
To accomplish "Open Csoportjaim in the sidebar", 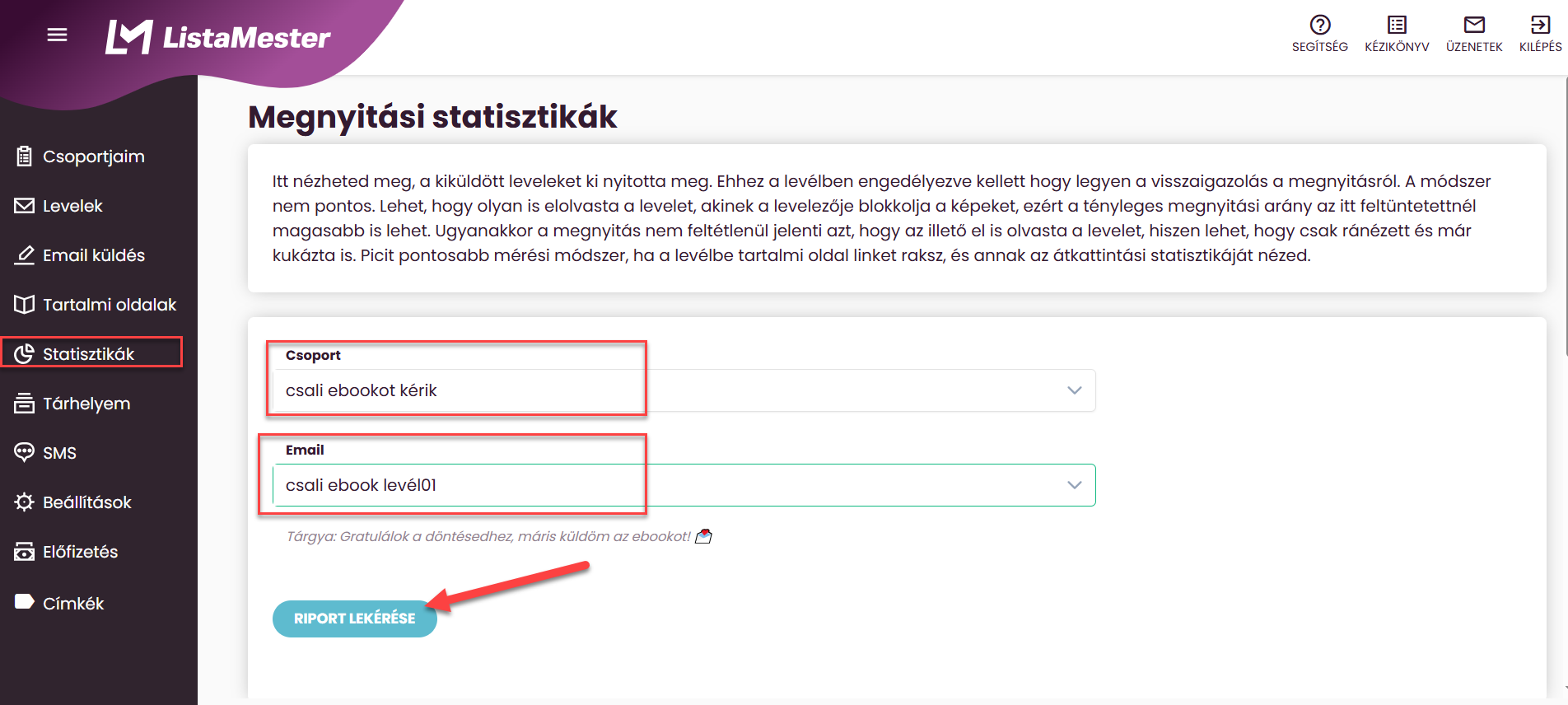I will tap(94, 156).
